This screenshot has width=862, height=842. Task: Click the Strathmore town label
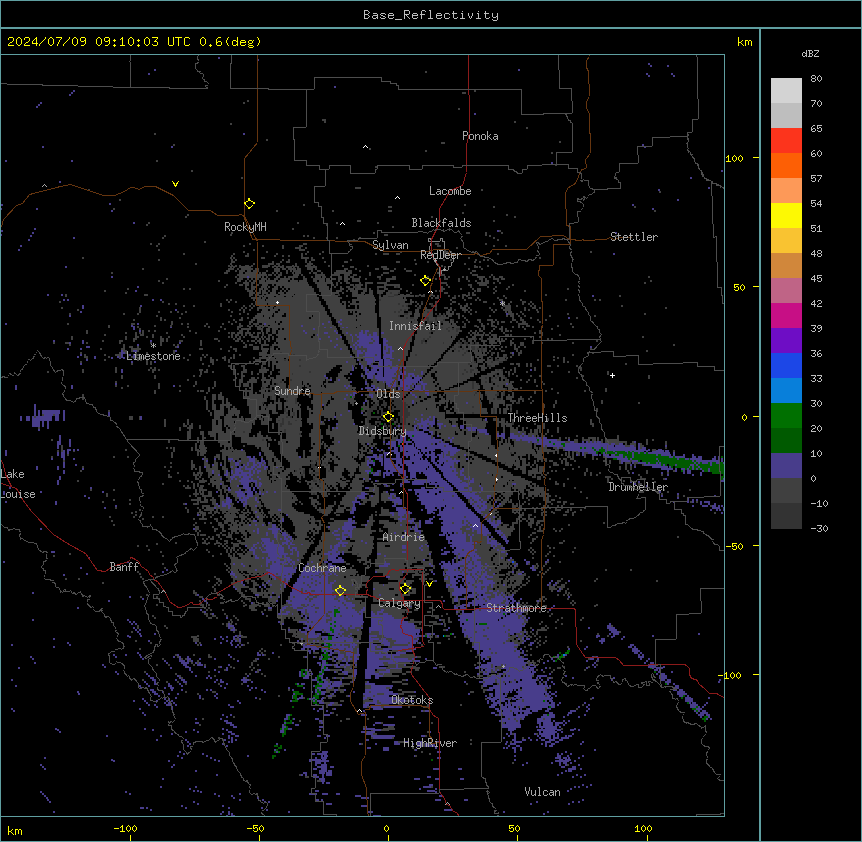pyautogui.click(x=516, y=608)
